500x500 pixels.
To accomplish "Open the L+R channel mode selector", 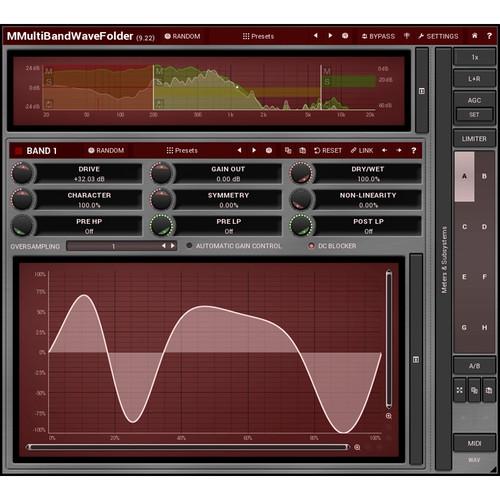I will [x=474, y=79].
